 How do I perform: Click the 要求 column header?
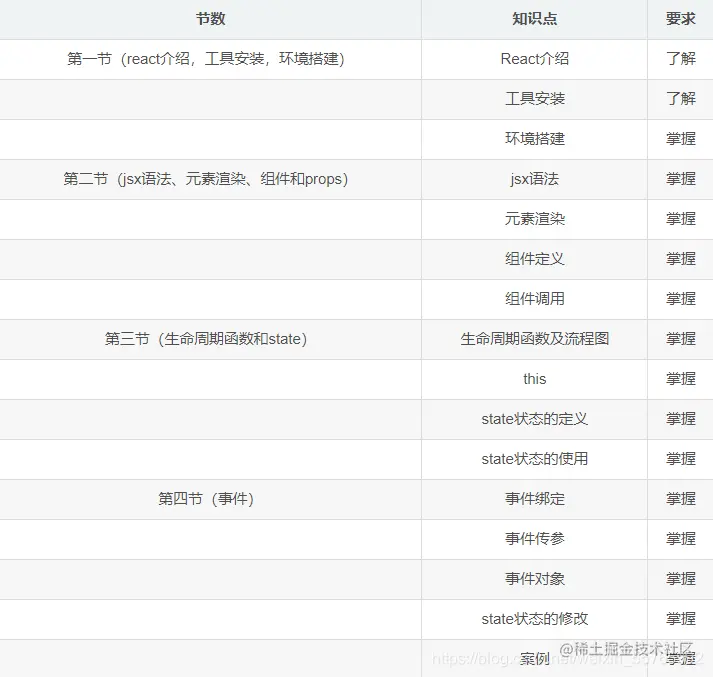[680, 19]
